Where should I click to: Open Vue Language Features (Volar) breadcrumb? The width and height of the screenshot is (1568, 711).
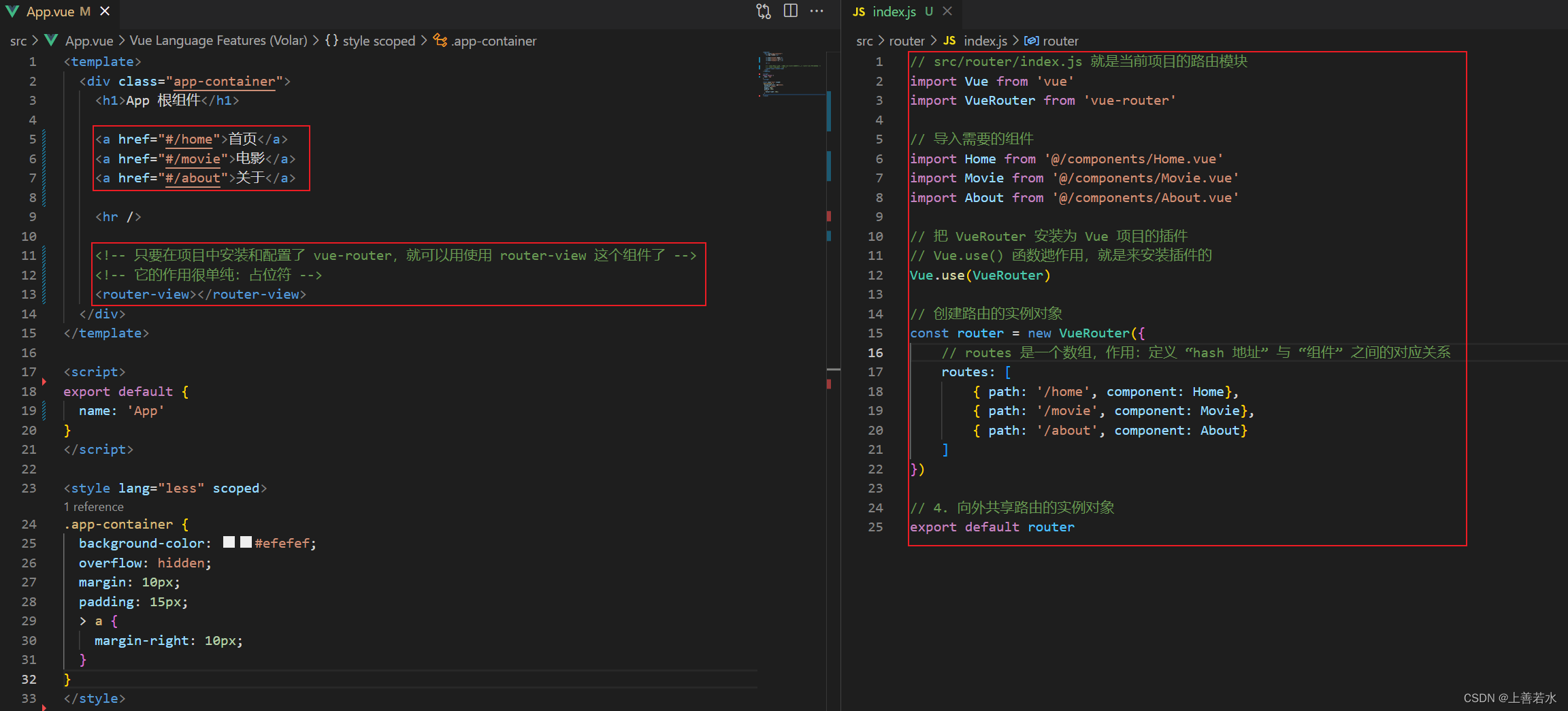point(218,41)
